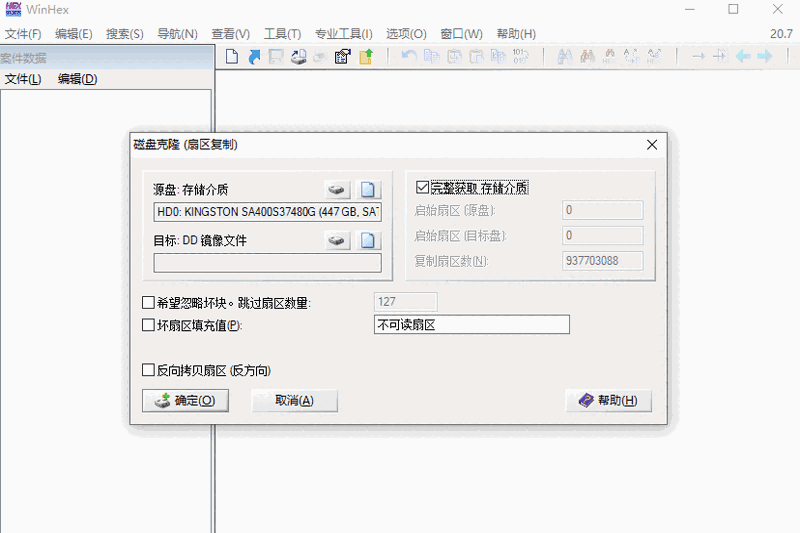Viewport: 800px width, 533px height.
Task: Click the 101/010 modify data icon
Action: (520, 56)
